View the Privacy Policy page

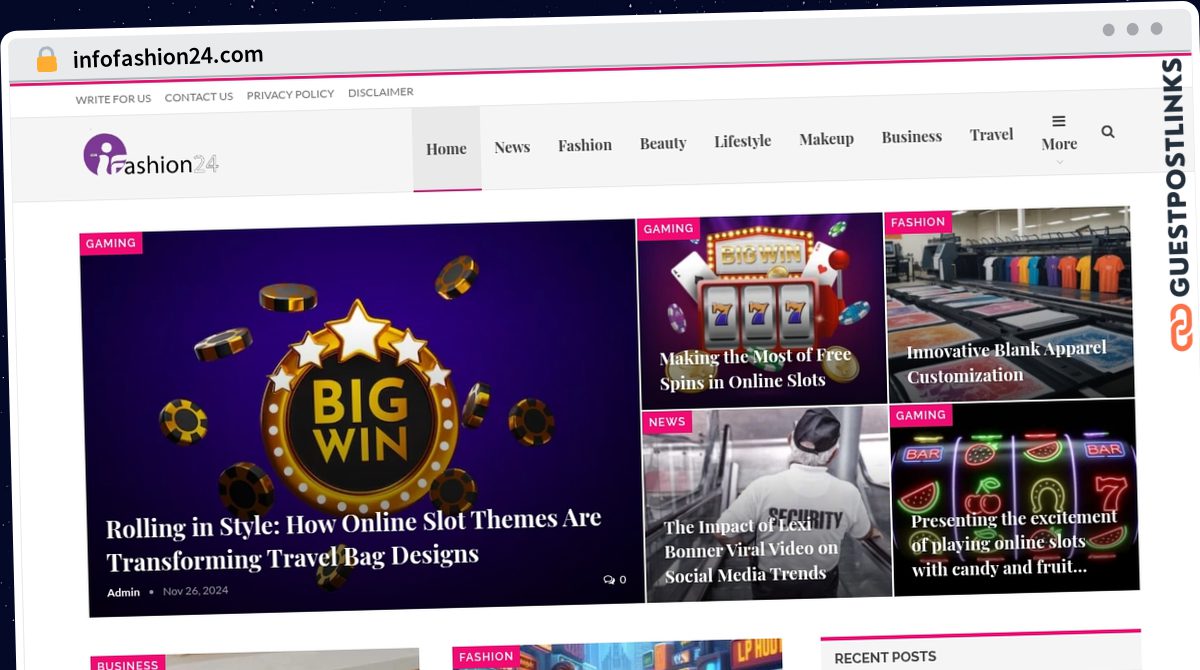(x=290, y=94)
